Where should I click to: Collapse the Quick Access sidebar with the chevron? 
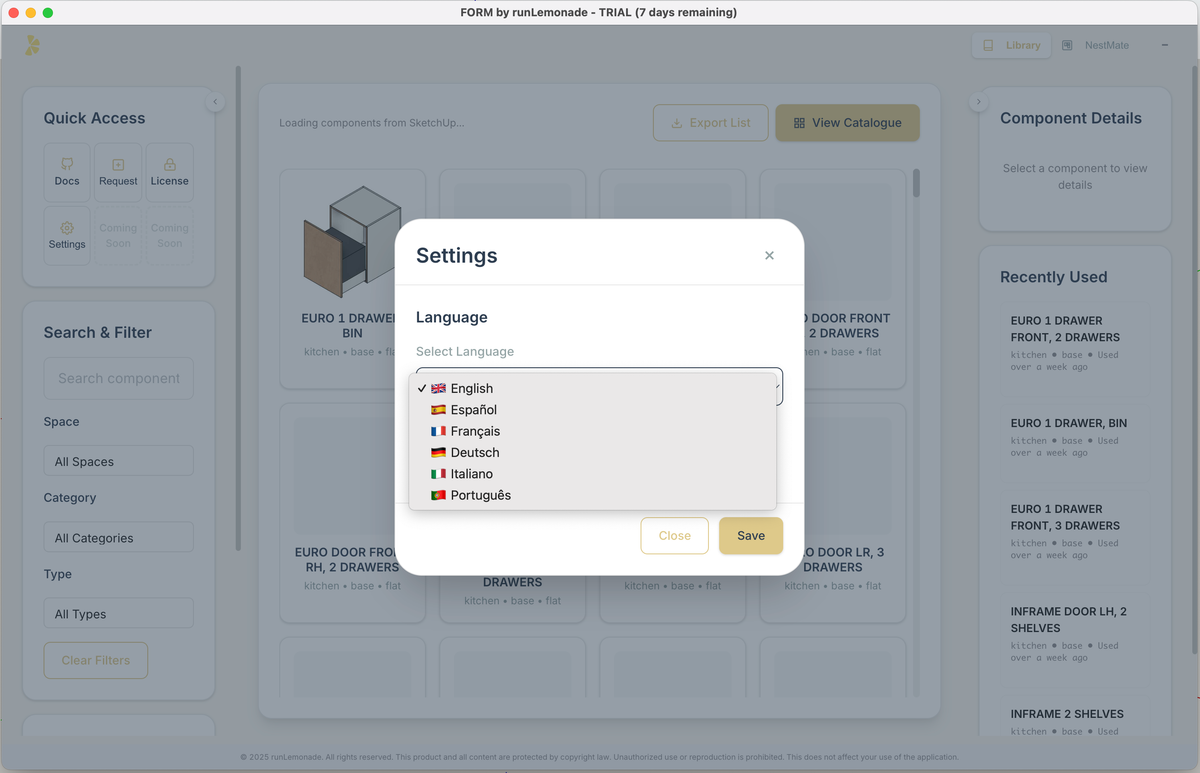[x=215, y=101]
